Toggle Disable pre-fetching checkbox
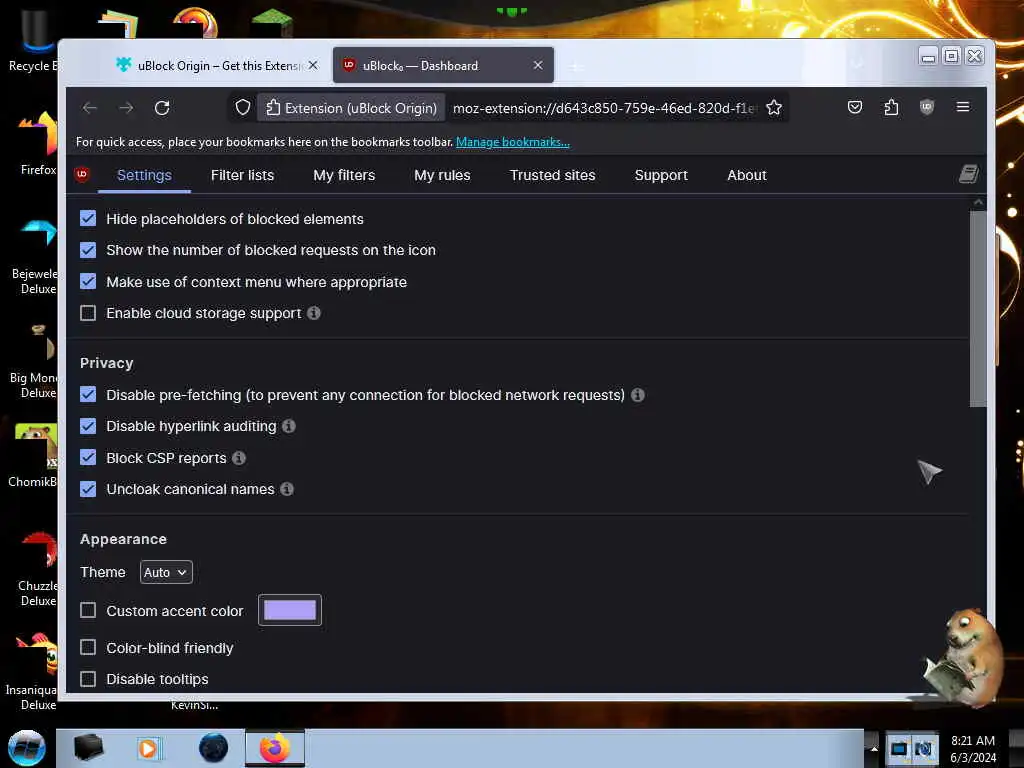This screenshot has height=768, width=1024. 88,394
